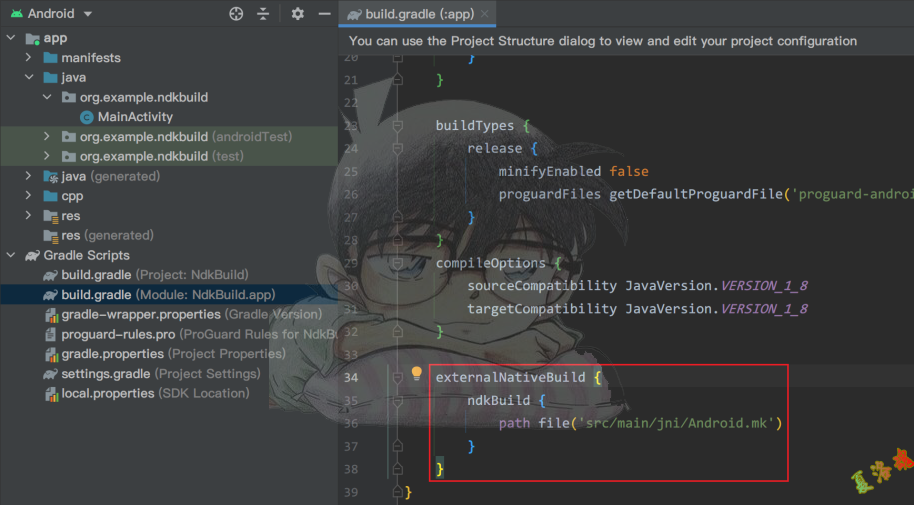This screenshot has width=914, height=505.
Task: Click the app module folder icon
Action: [33, 38]
